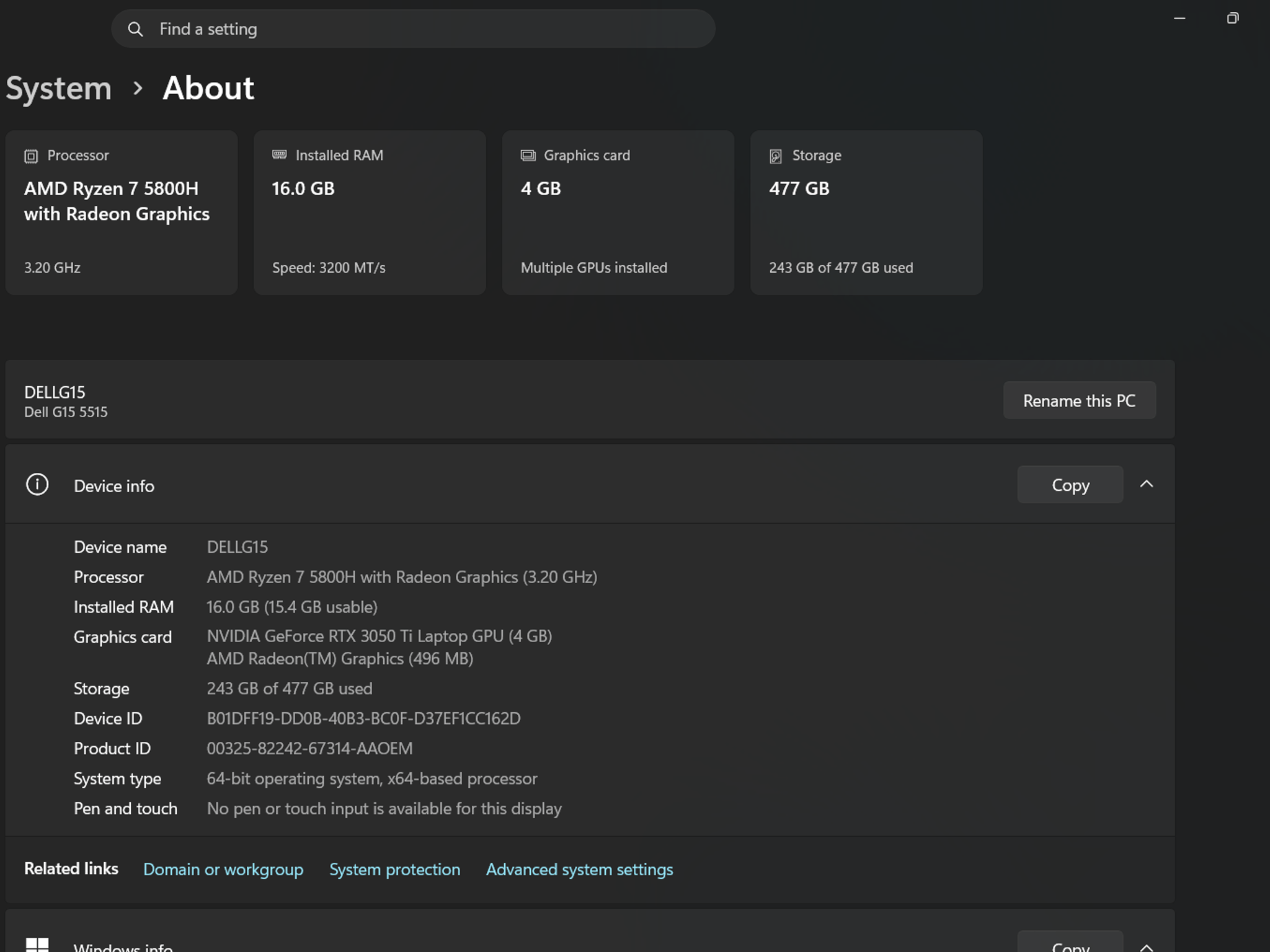1270x952 pixels.
Task: Click Multiple GPUs installed text
Action: point(594,268)
